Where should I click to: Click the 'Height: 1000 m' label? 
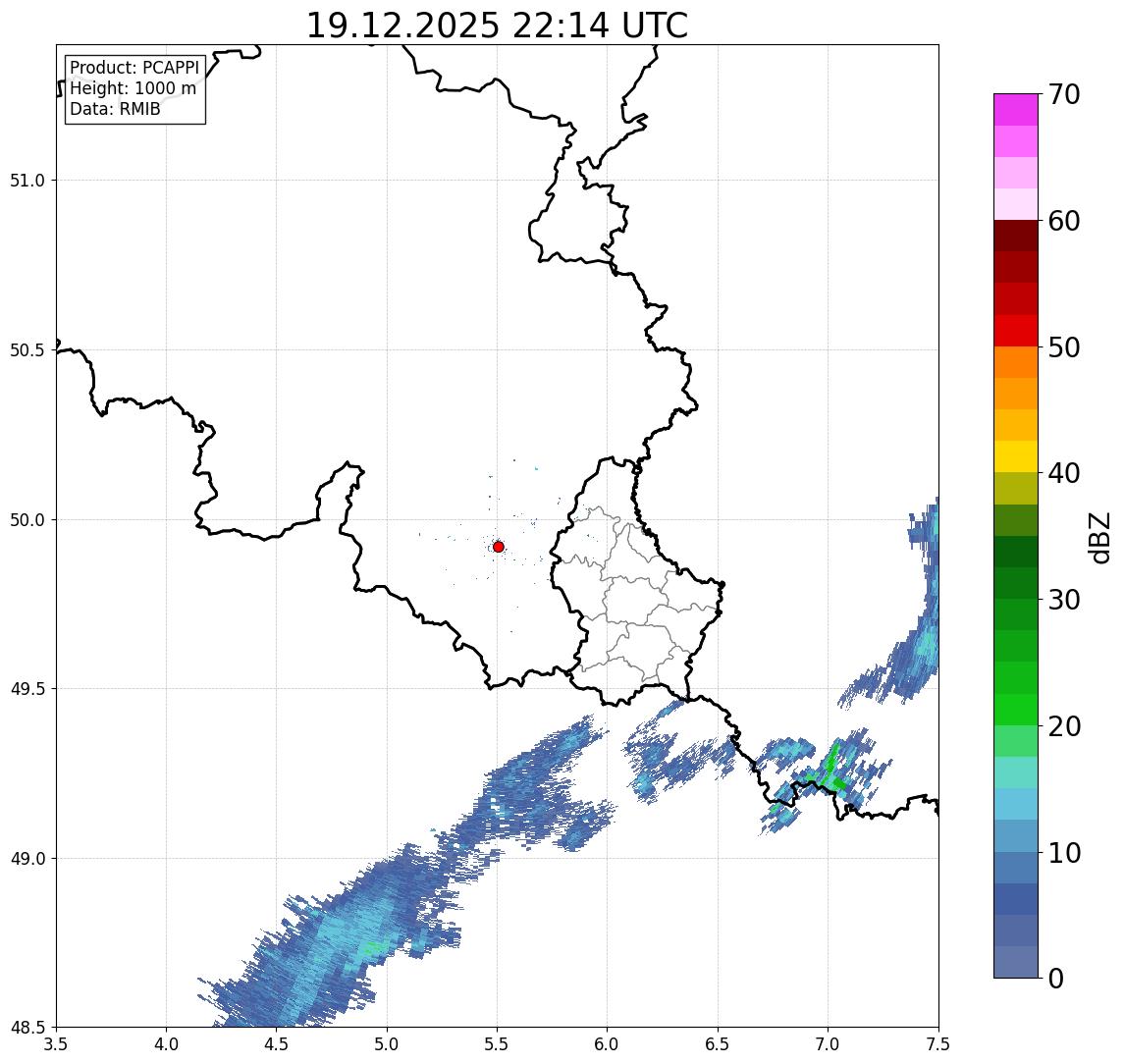[x=133, y=88]
